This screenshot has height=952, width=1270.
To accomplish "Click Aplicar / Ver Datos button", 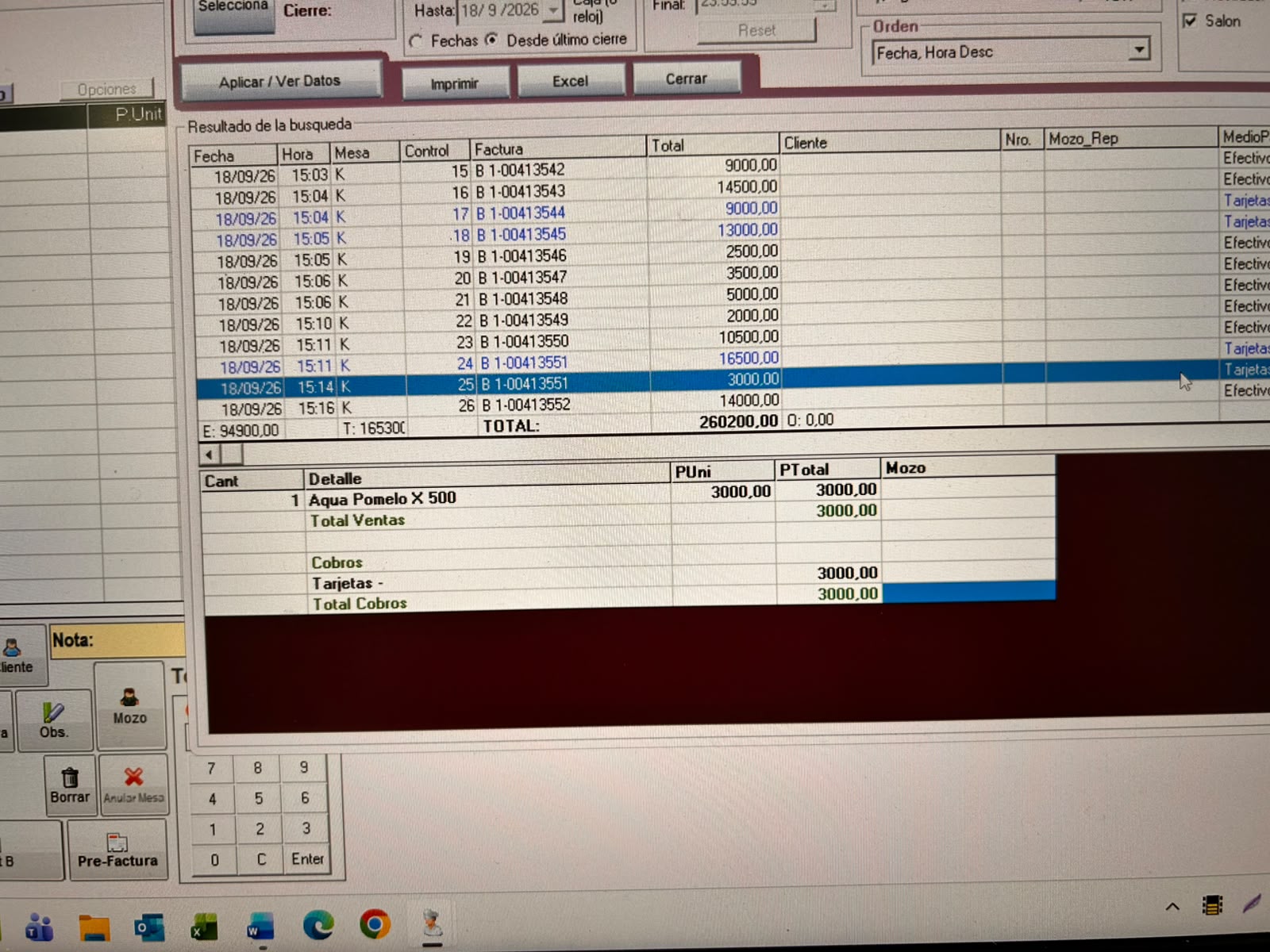I will (280, 81).
